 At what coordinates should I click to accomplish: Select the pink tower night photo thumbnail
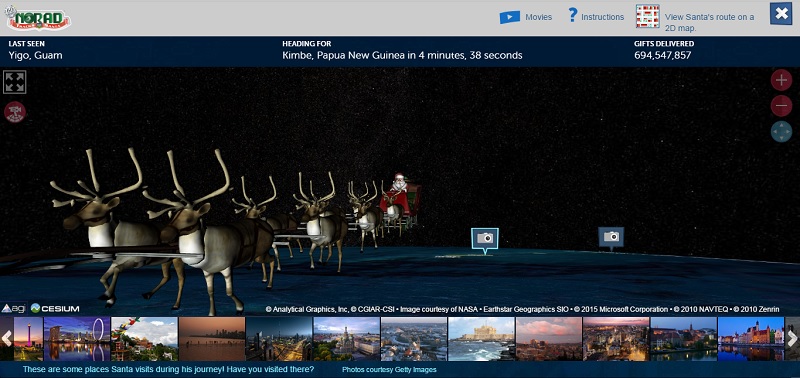coord(28,339)
